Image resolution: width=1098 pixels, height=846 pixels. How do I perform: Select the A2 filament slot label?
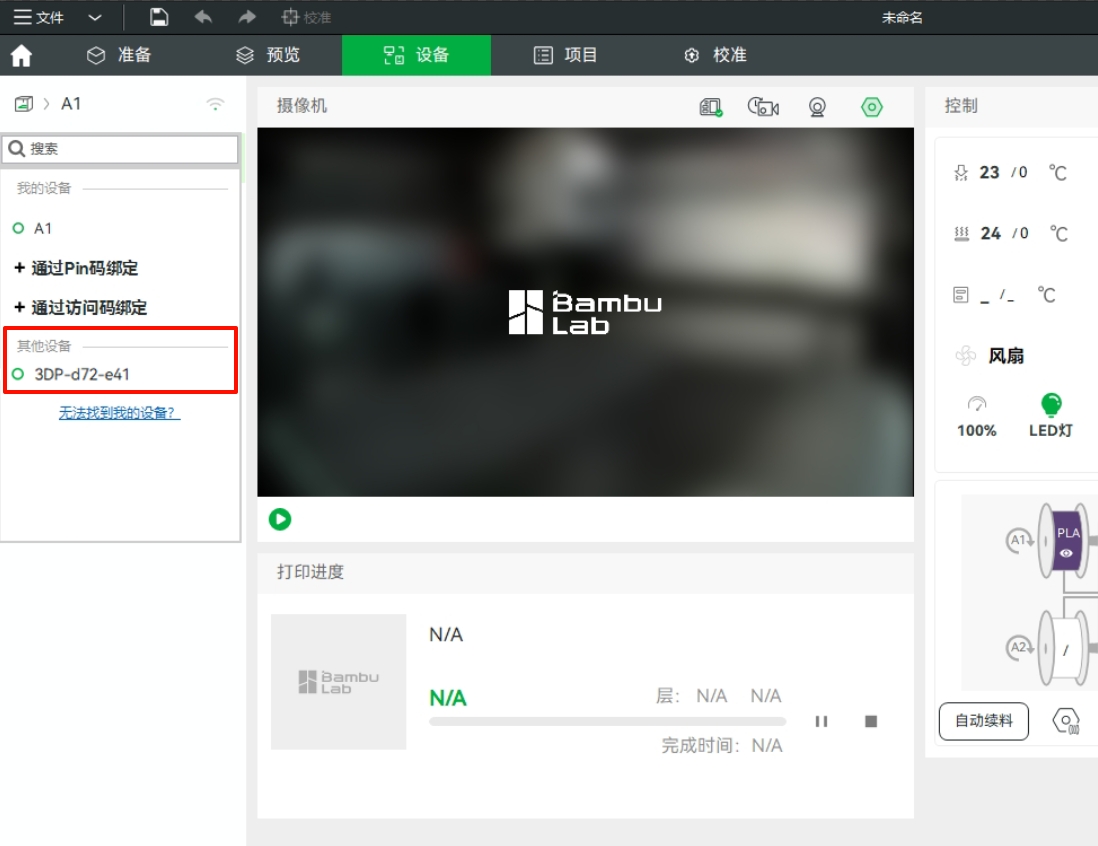[1019, 647]
